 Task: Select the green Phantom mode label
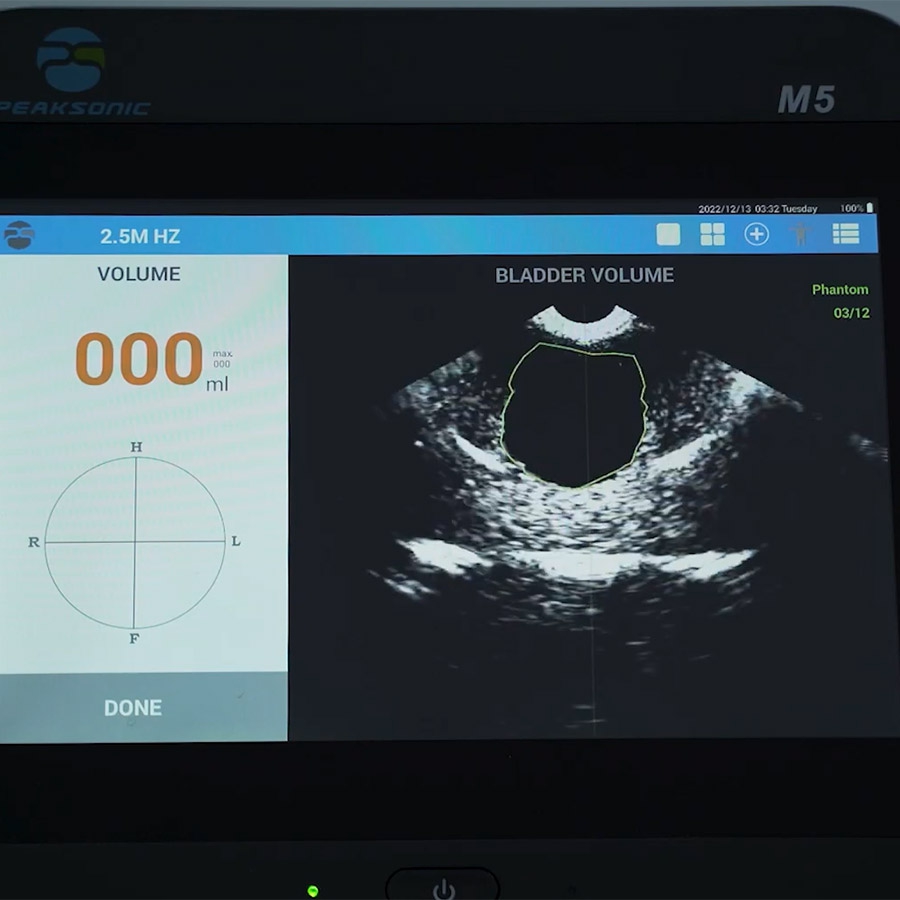tap(839, 290)
